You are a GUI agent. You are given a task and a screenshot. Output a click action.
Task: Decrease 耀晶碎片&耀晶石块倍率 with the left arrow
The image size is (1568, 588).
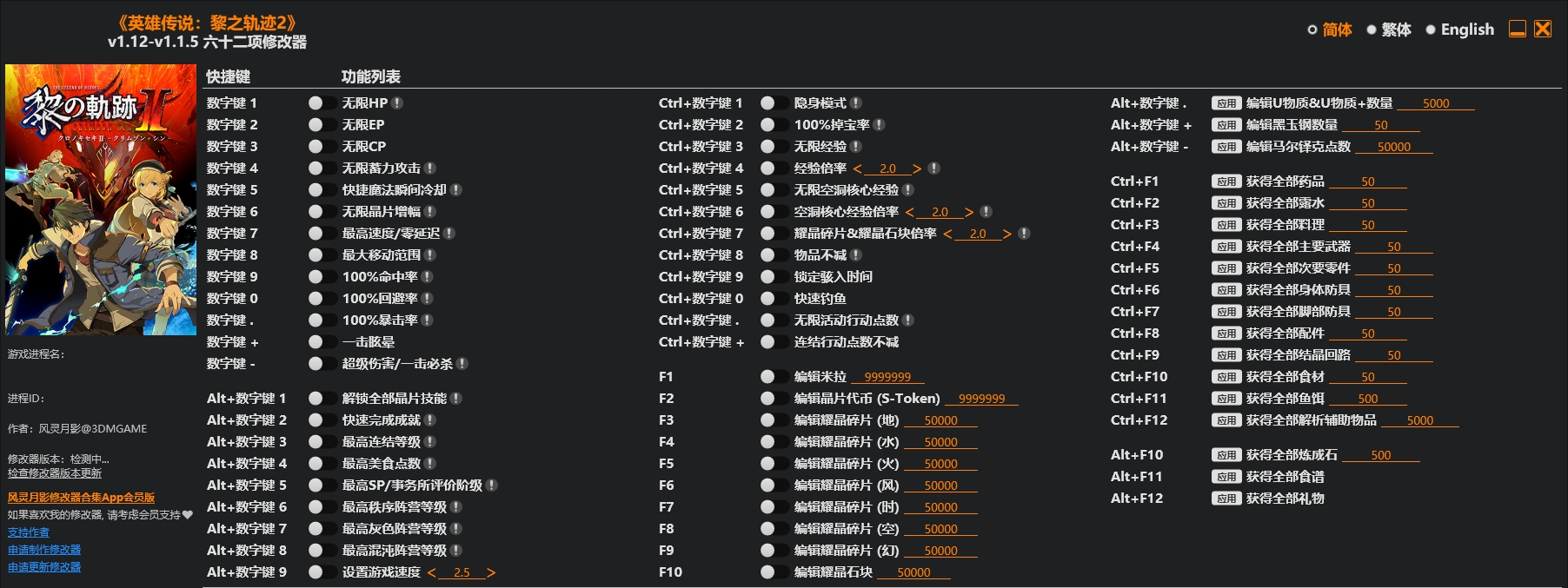pyautogui.click(x=948, y=234)
